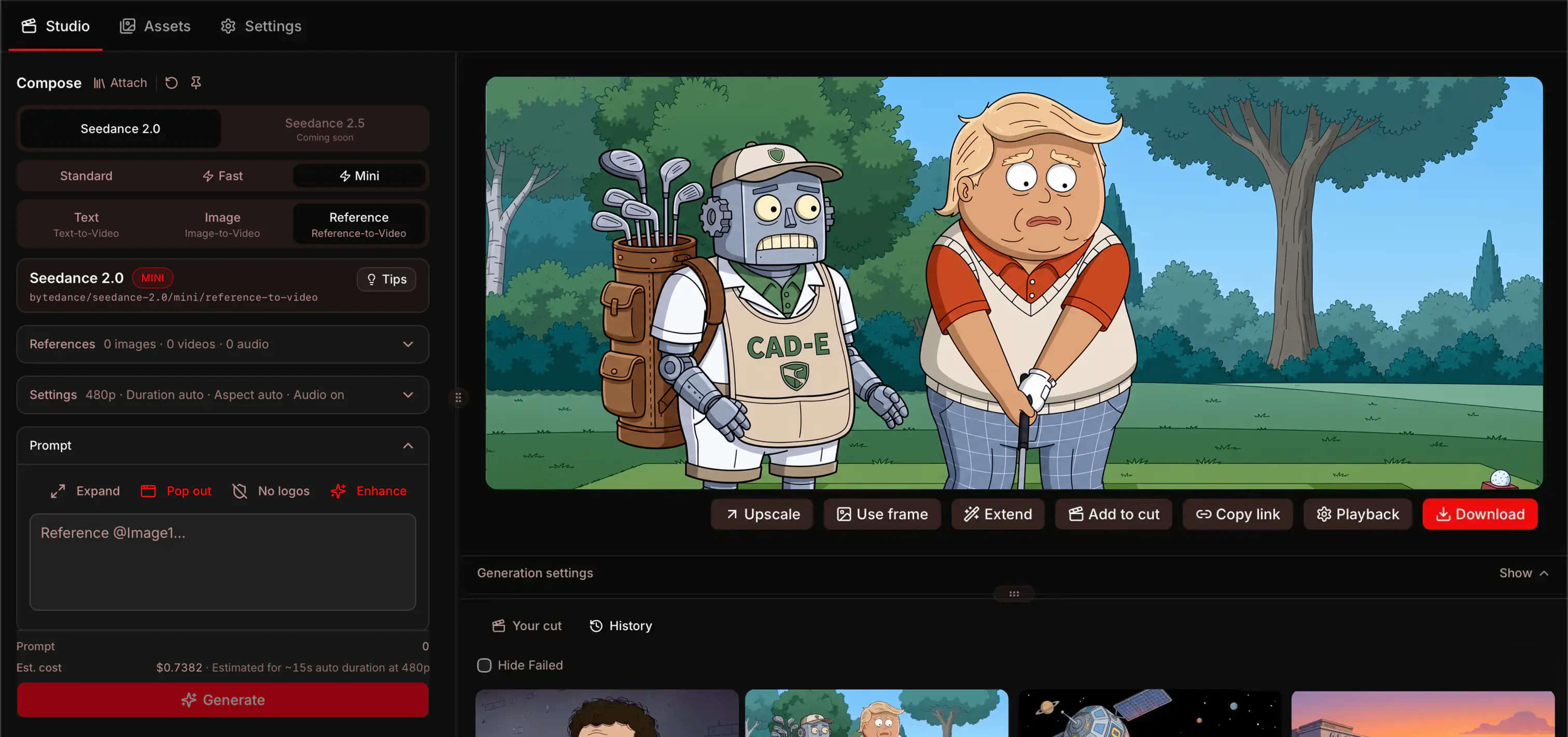Screen dimensions: 1568x737
Task: Click the Compose heading
Action: point(49,83)
